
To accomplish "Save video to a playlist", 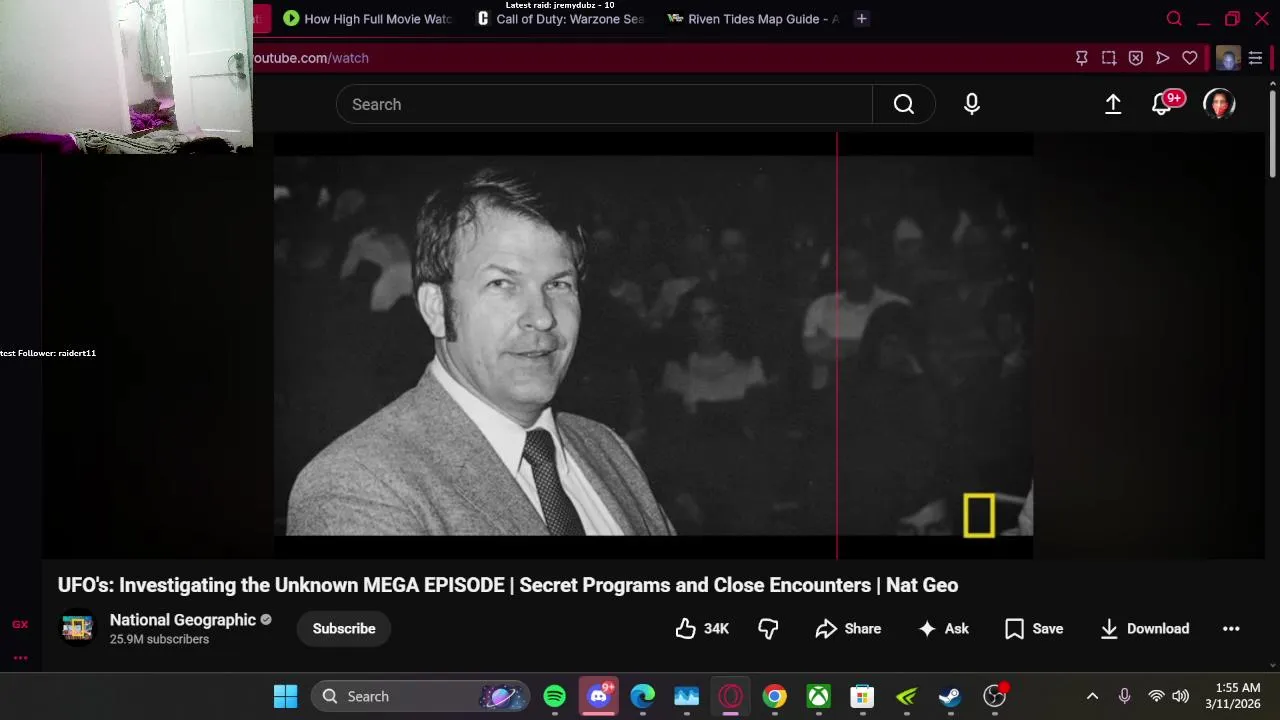I will click(x=1034, y=629).
